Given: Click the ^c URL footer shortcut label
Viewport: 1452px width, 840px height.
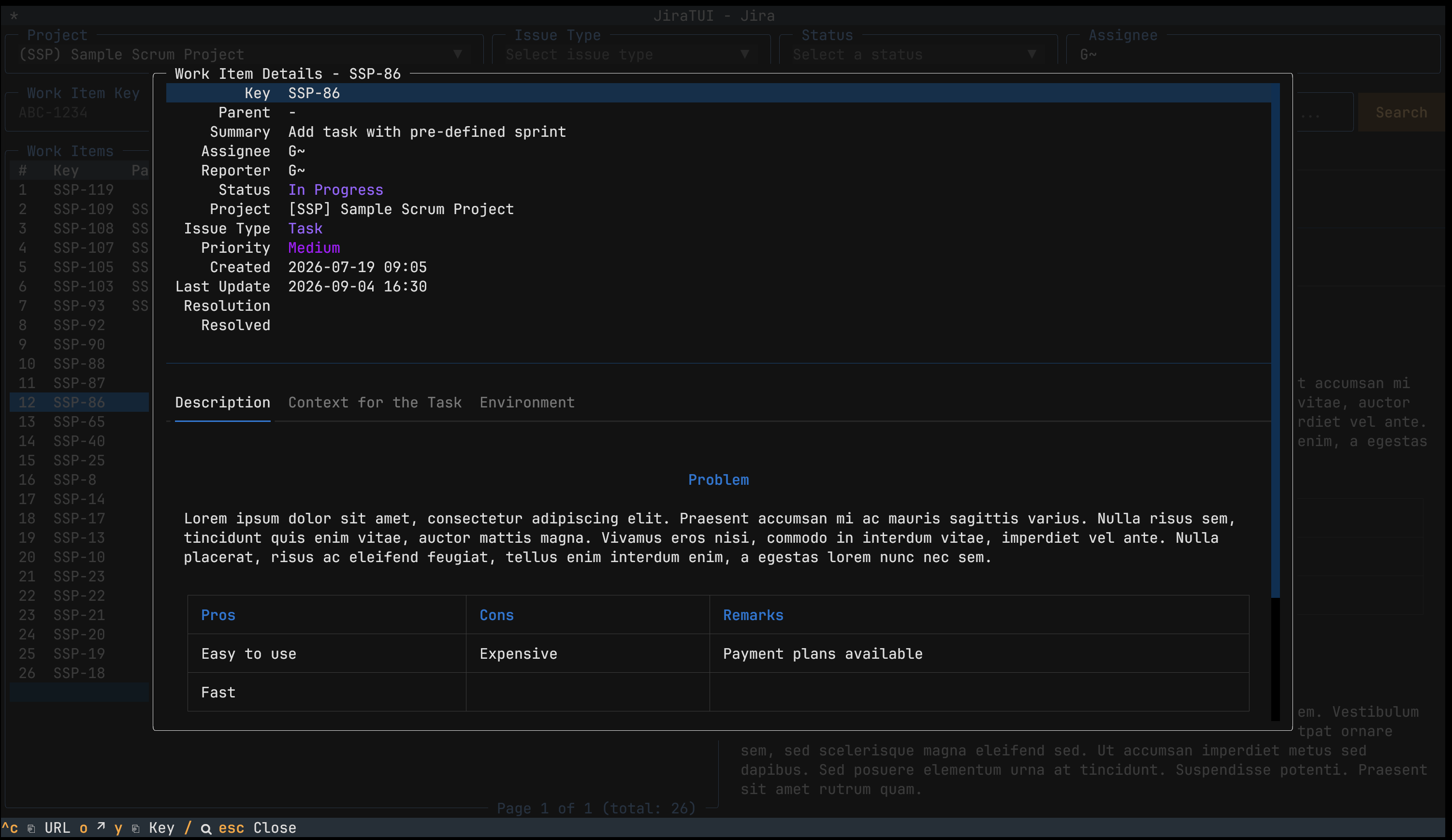Looking at the screenshot, I should click(36, 828).
